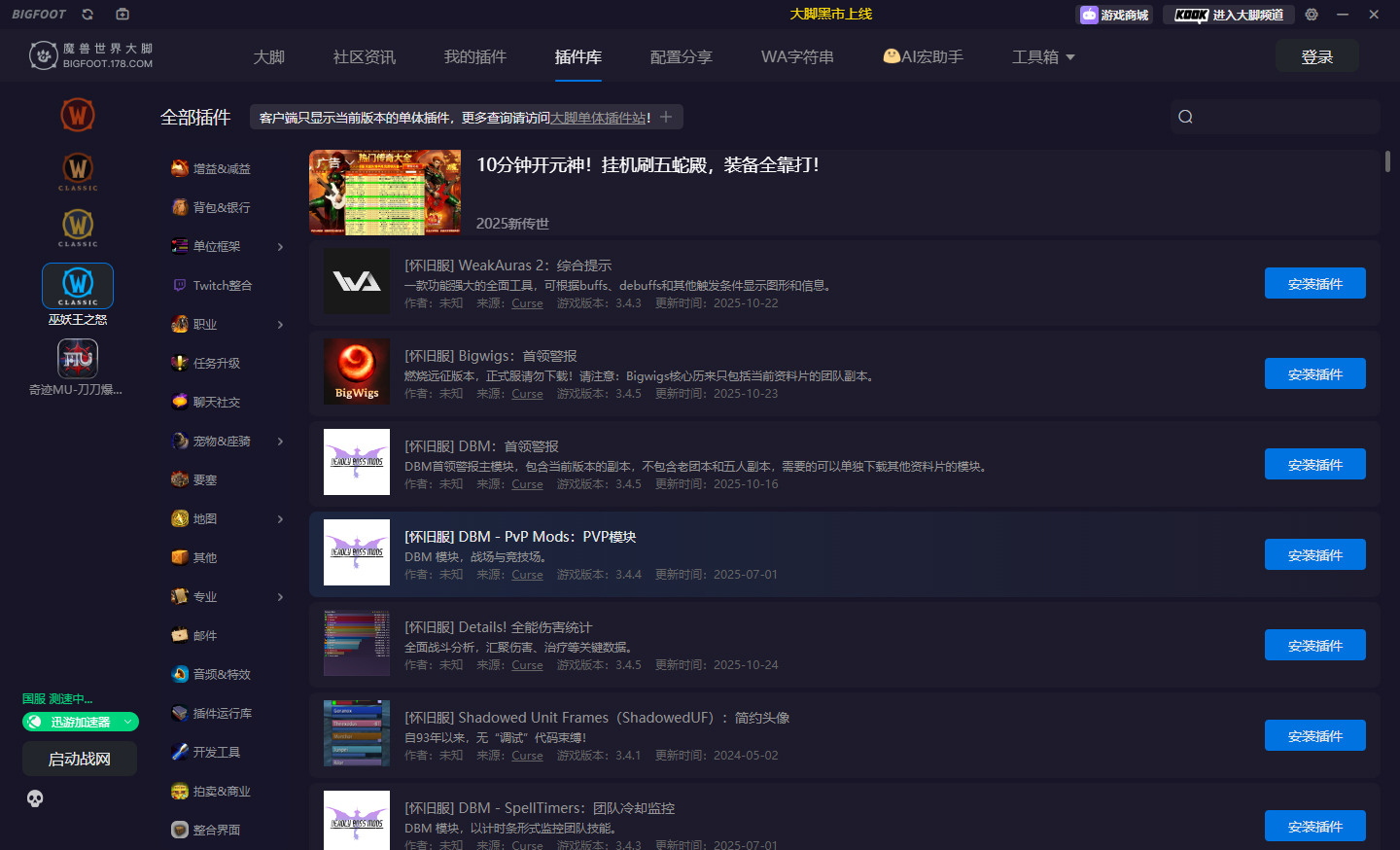Open the 任务升级 plugin category
Image resolution: width=1400 pixels, height=850 pixels.
click(205, 363)
